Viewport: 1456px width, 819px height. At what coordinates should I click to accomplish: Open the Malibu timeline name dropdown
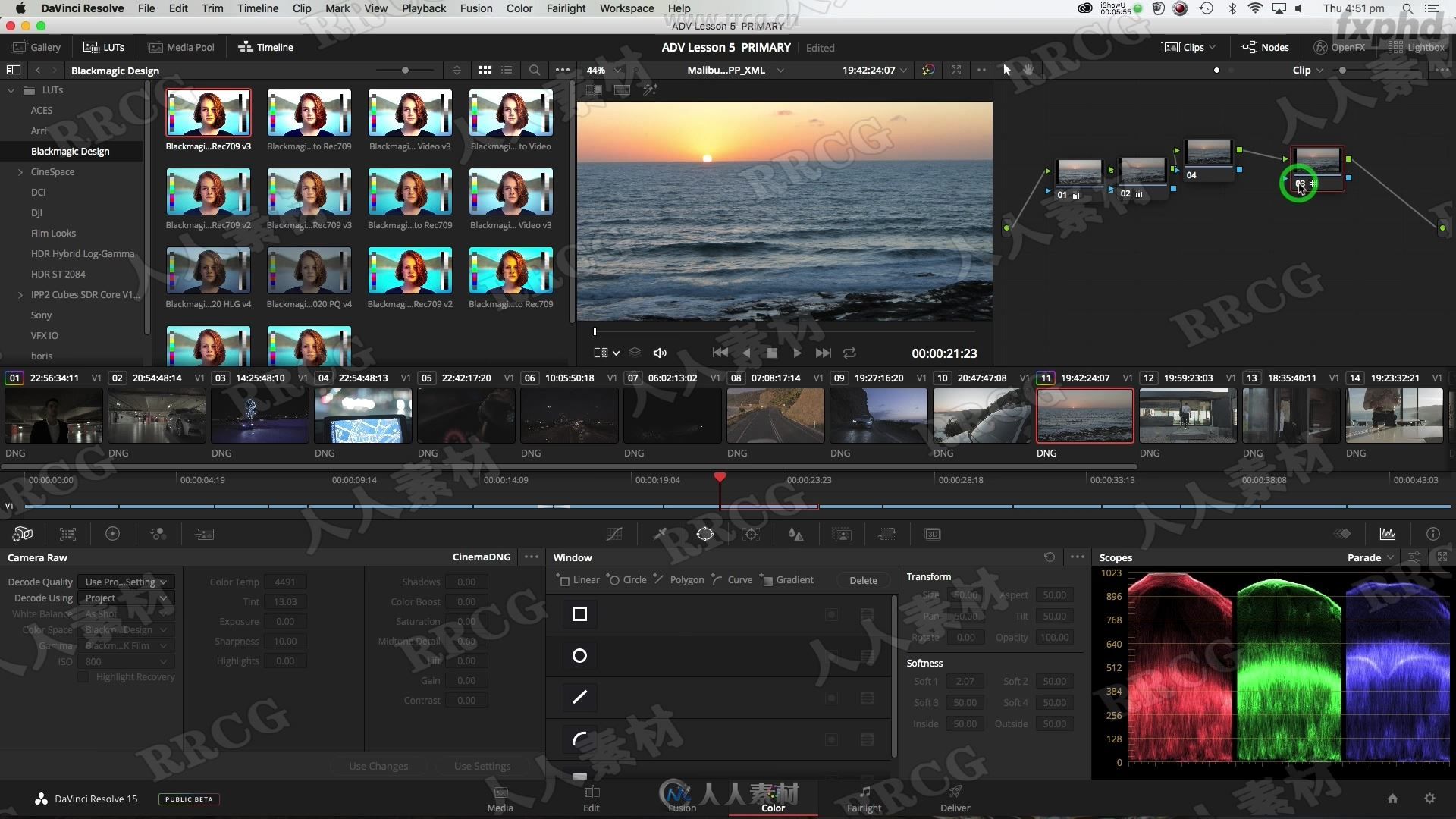735,70
